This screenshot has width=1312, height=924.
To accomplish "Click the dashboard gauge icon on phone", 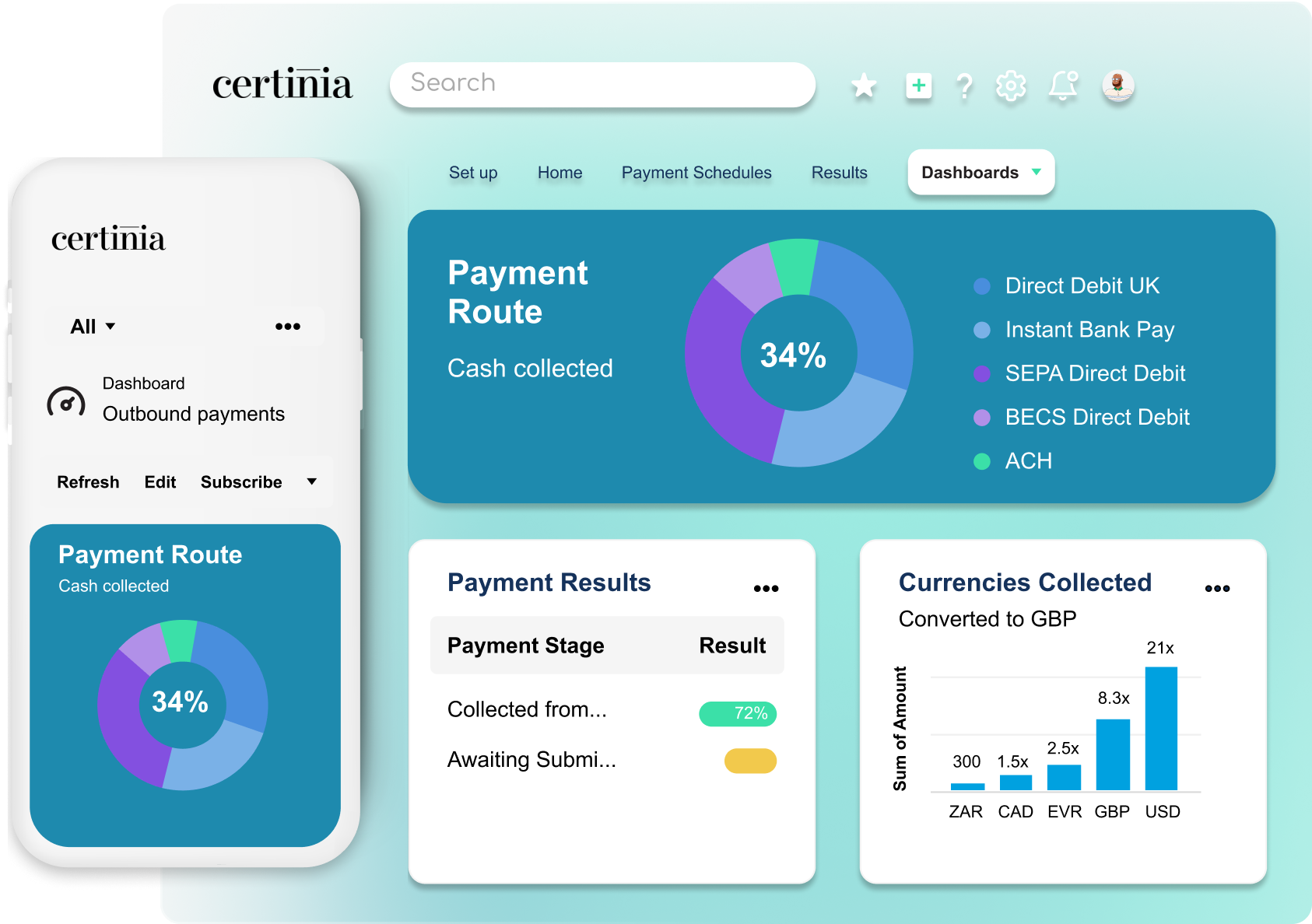I will point(66,401).
